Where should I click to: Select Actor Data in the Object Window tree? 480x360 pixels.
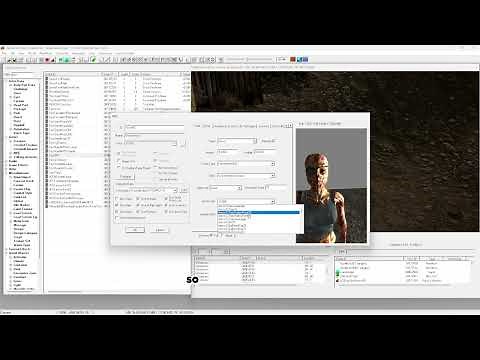(x=16, y=81)
